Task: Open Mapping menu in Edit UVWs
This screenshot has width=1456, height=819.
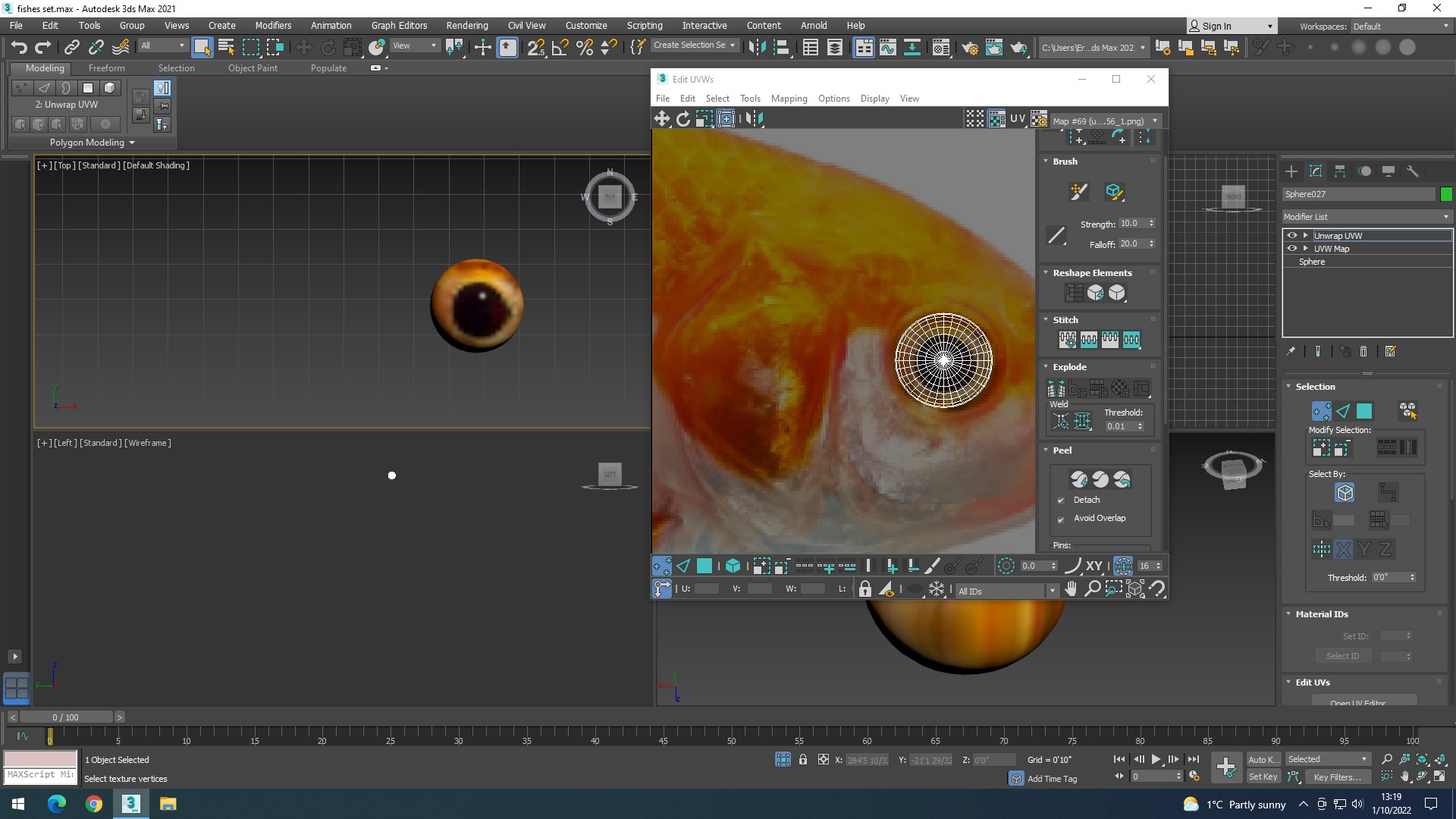Action: (x=789, y=99)
